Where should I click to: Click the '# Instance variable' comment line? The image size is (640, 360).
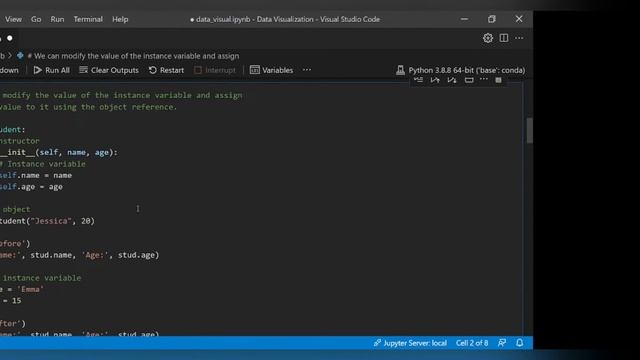click(x=43, y=164)
